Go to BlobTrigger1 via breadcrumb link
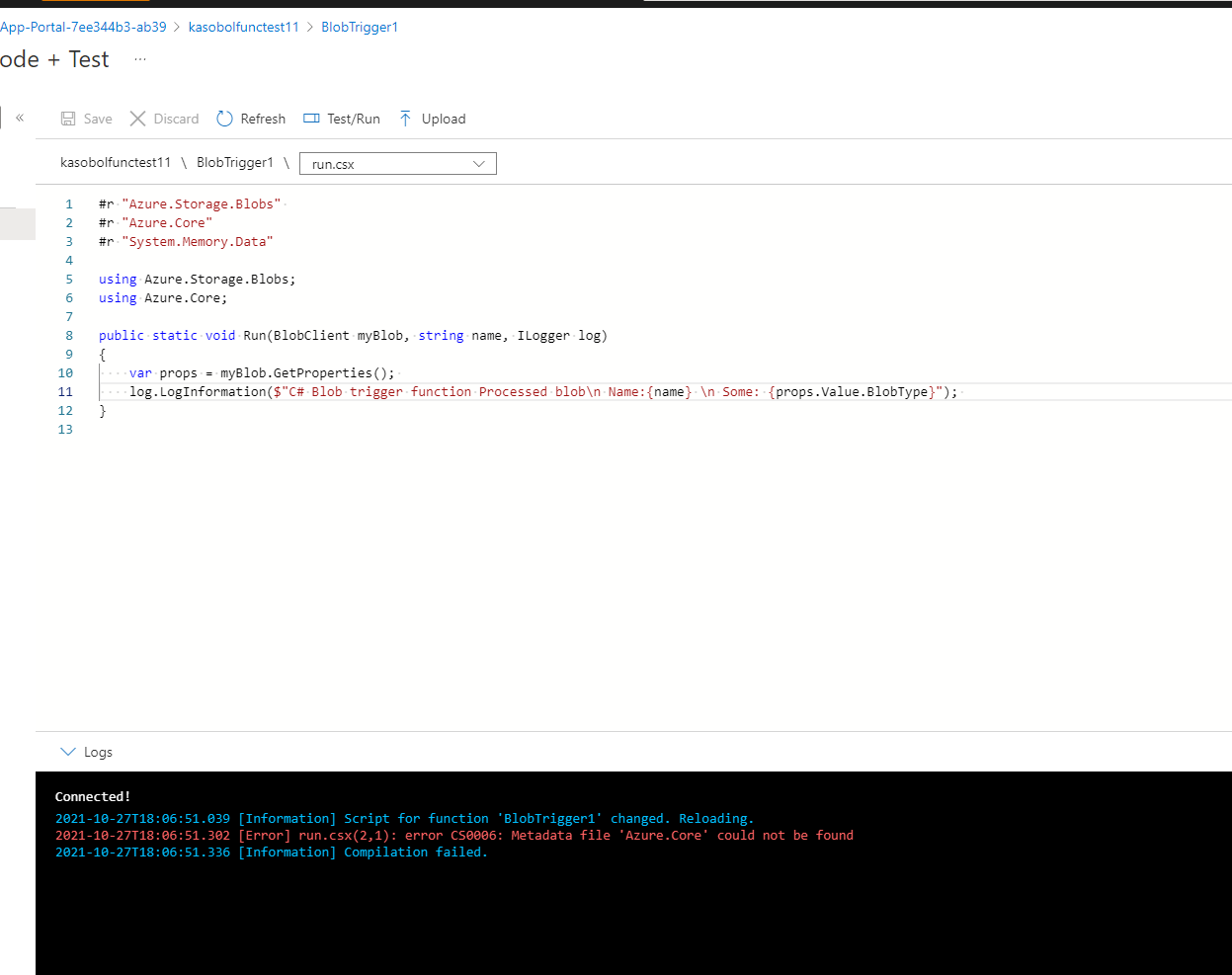This screenshot has height=975, width=1232. pos(360,27)
